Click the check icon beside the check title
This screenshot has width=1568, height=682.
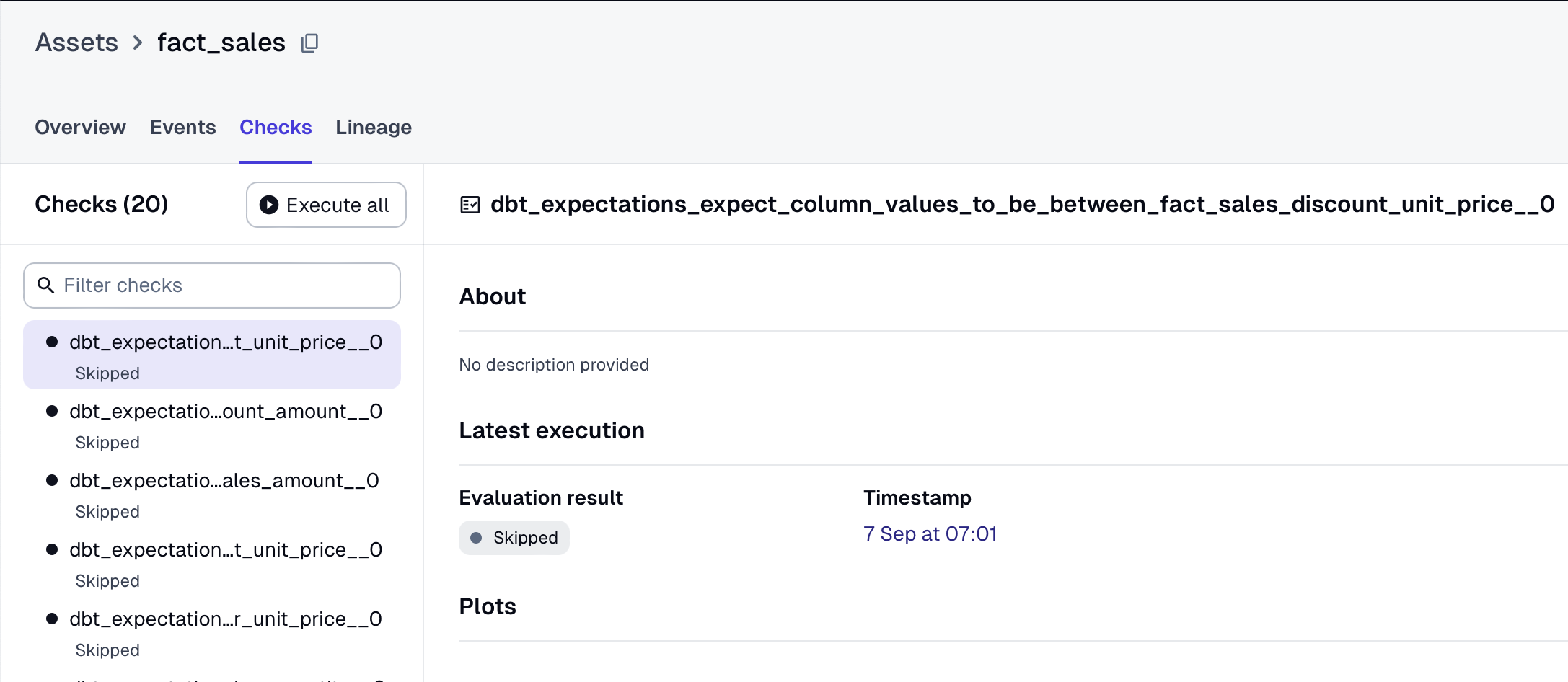pos(470,205)
